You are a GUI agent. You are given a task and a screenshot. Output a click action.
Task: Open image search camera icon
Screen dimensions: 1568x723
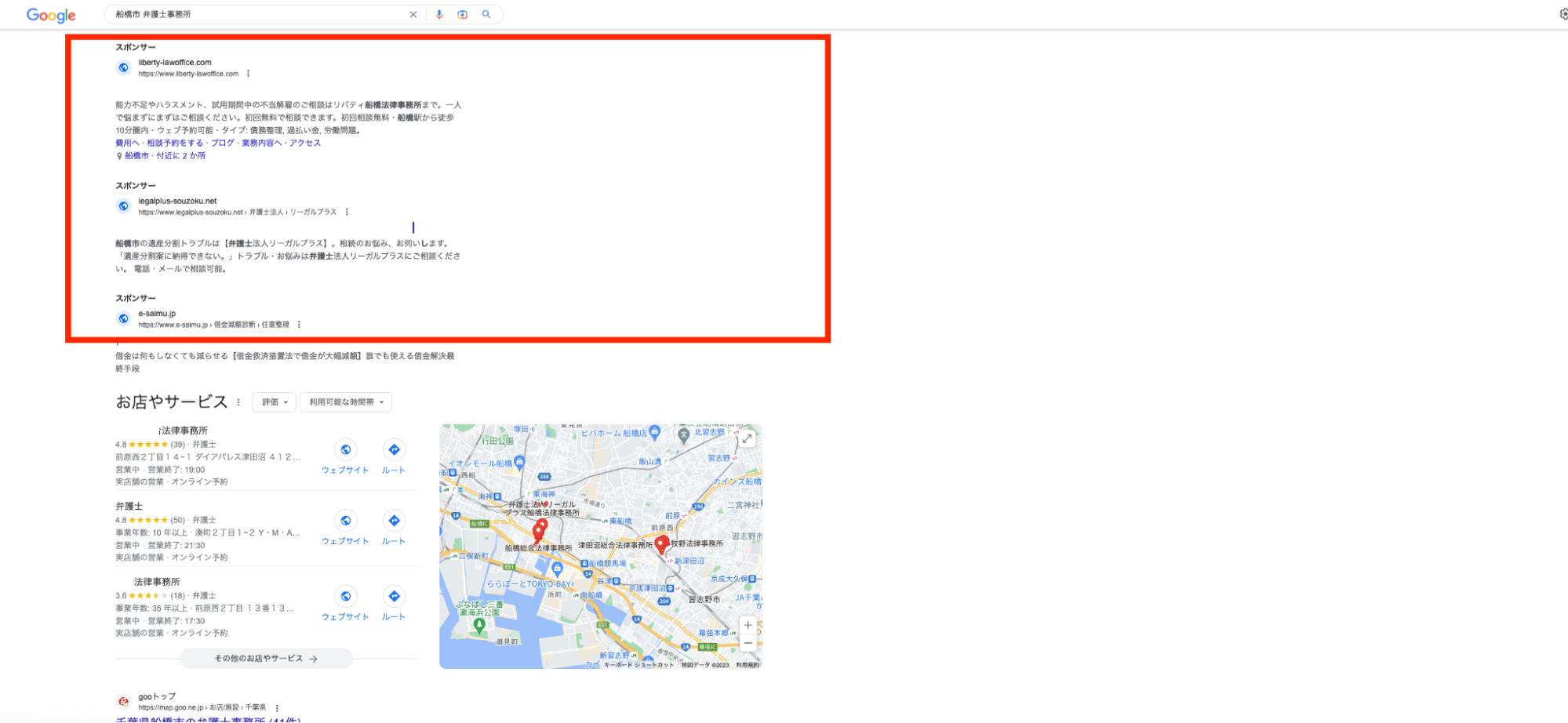(463, 14)
